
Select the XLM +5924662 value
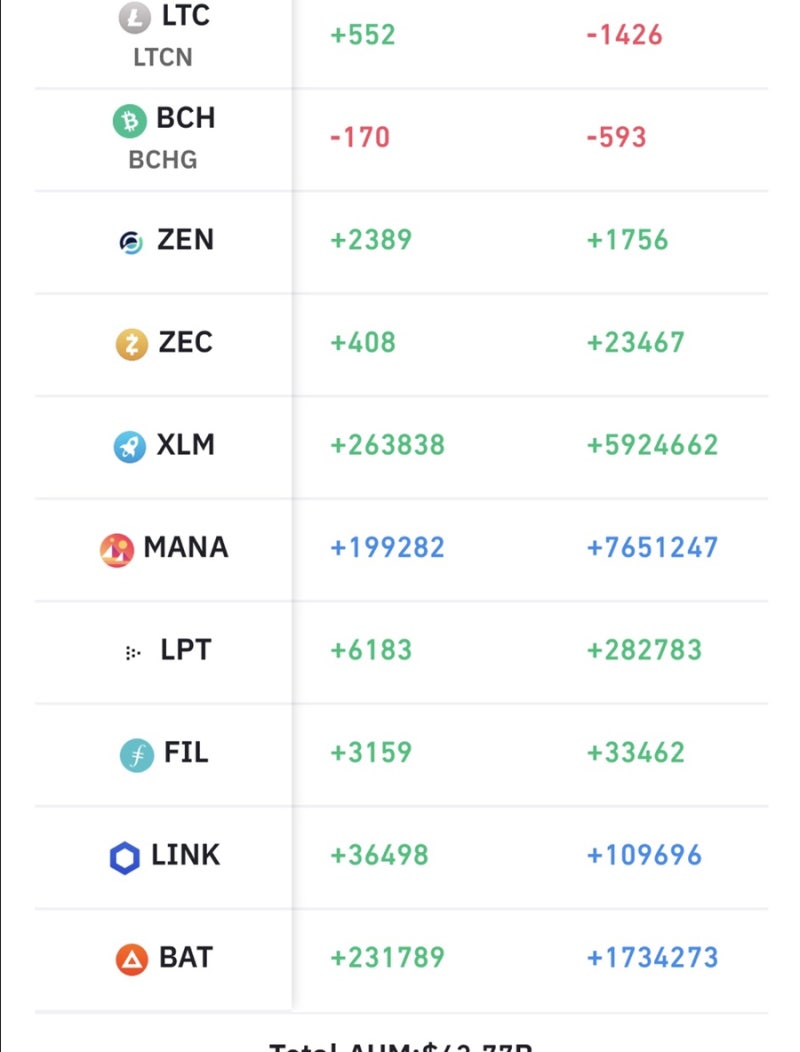652,445
